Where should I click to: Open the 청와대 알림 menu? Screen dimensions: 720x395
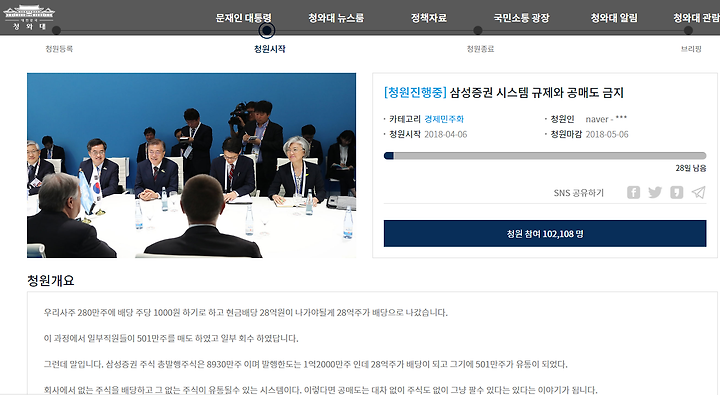point(614,18)
